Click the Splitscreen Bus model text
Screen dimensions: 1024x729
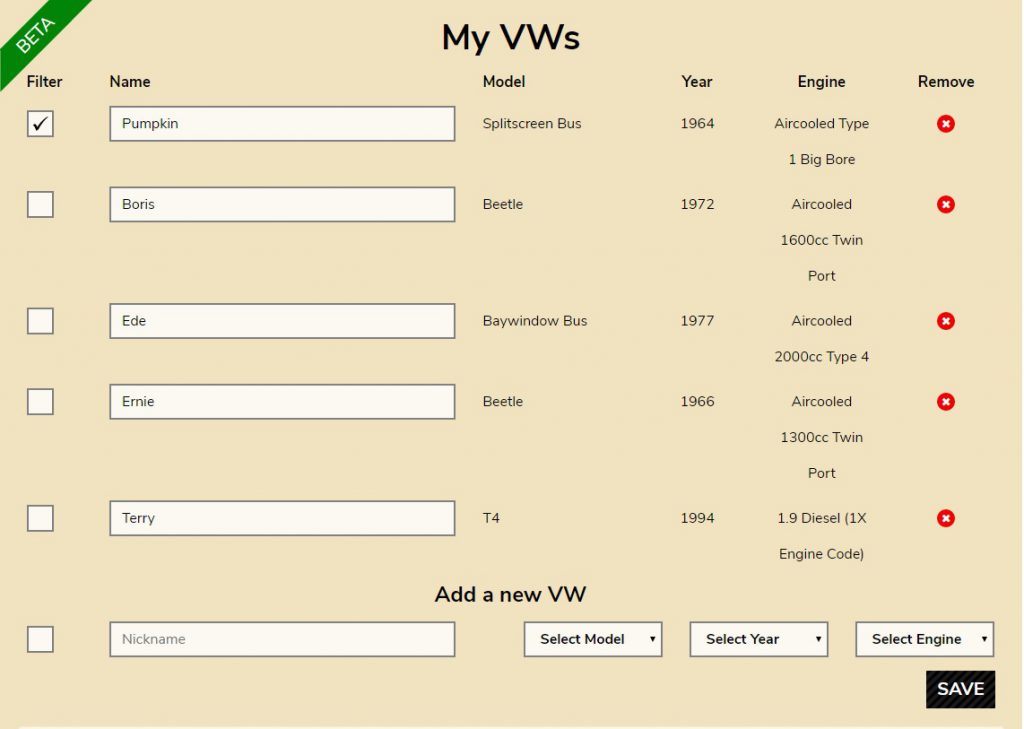(532, 123)
